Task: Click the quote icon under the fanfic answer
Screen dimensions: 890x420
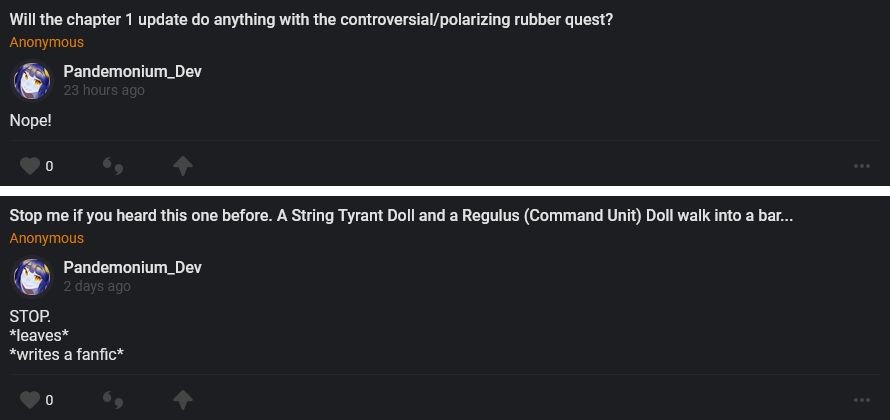Action: coord(113,400)
